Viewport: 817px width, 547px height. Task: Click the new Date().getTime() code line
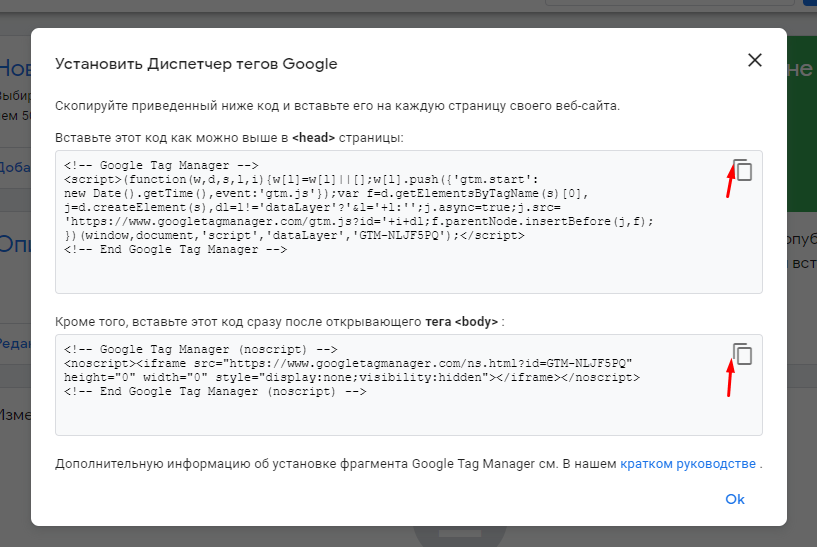click(326, 193)
